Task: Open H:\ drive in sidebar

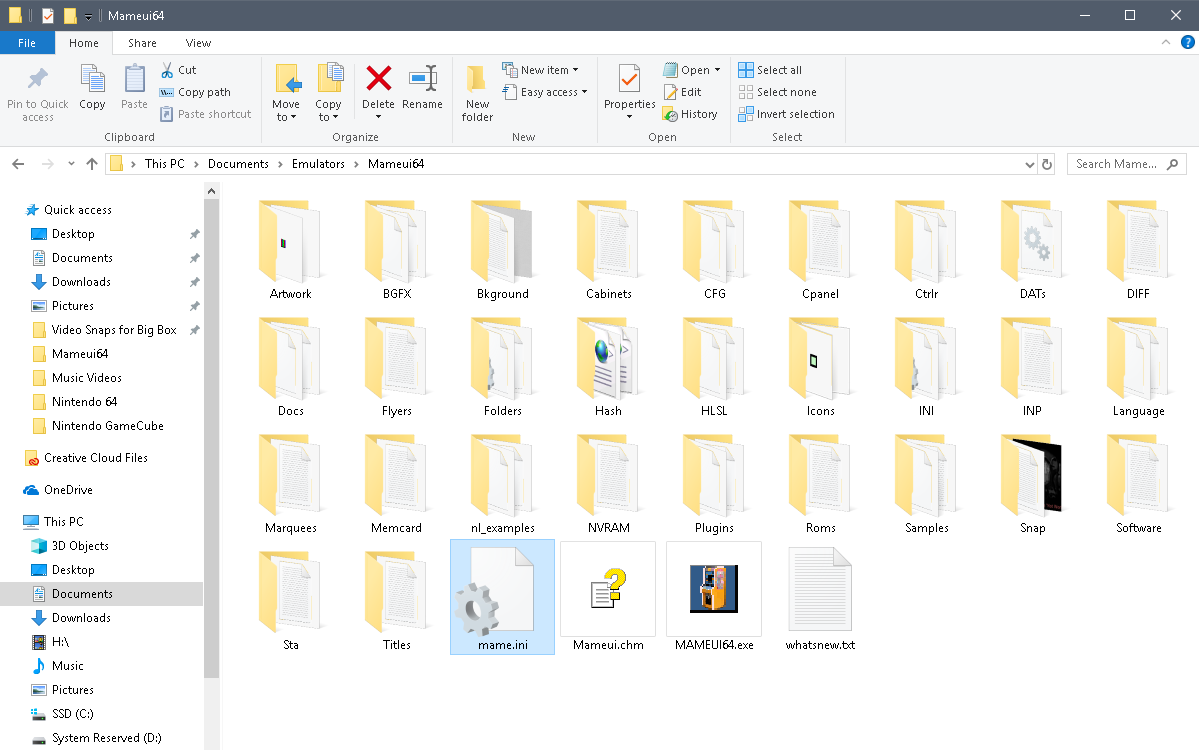Action: (60, 642)
